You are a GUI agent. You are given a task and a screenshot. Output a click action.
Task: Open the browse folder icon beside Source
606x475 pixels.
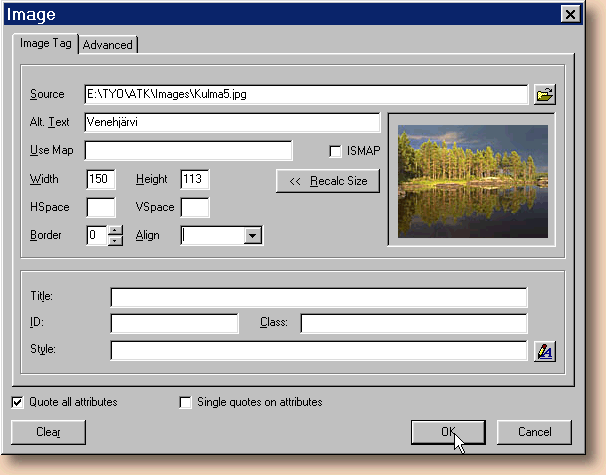(545, 95)
